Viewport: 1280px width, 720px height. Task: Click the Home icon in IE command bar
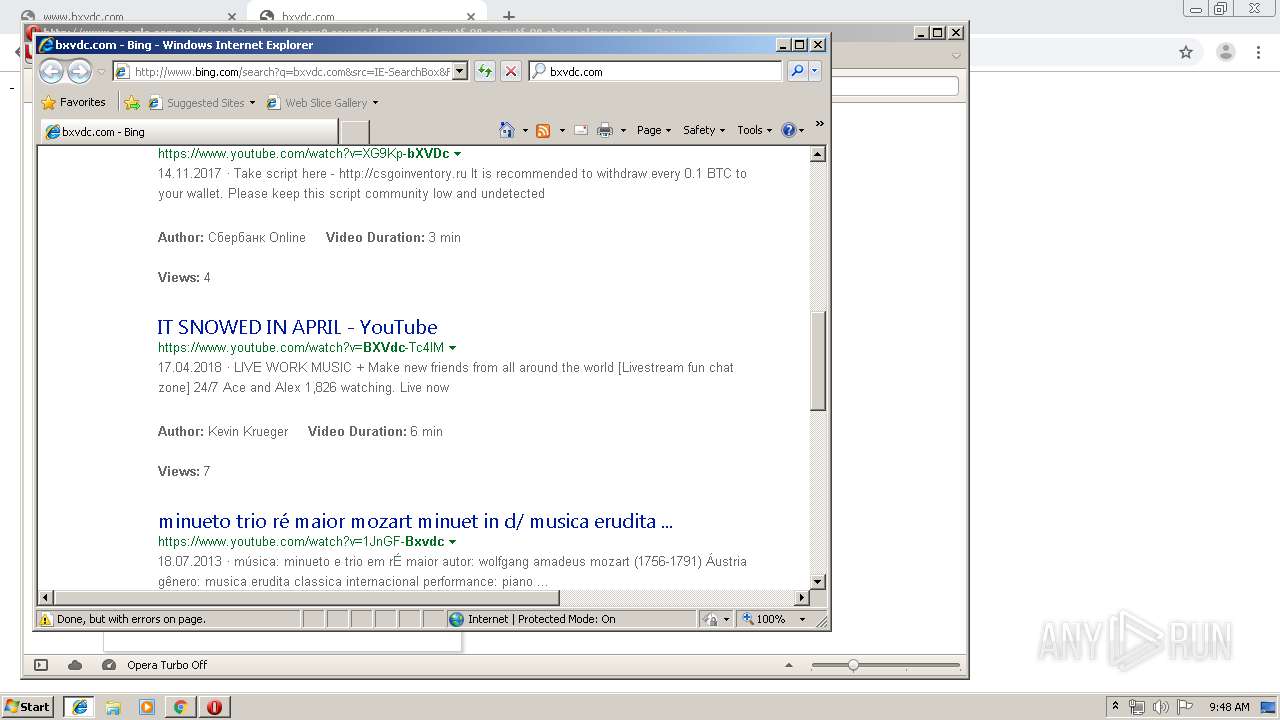point(507,130)
